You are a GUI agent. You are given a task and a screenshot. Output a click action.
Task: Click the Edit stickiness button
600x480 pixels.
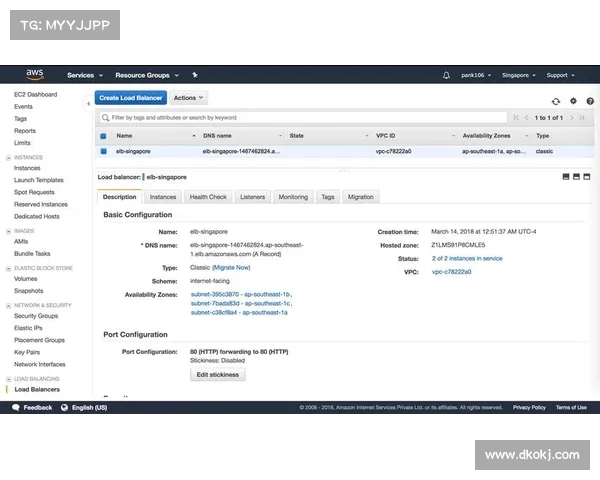pyautogui.click(x=218, y=374)
